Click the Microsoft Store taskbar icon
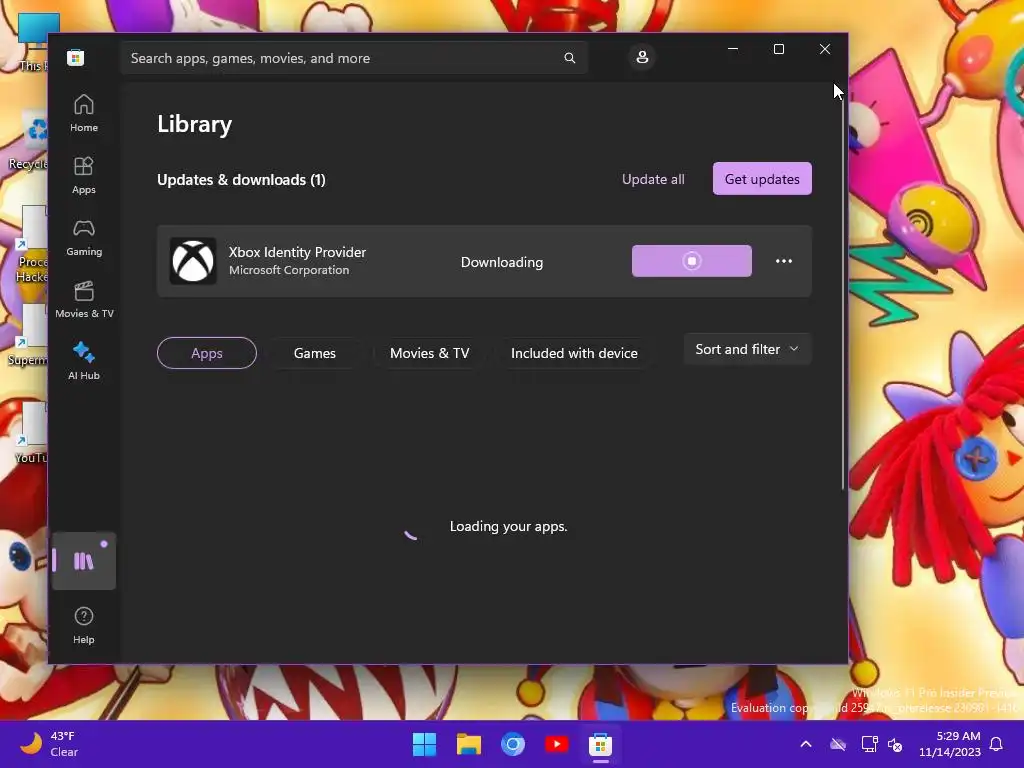Viewport: 1024px width, 768px height. (x=600, y=744)
